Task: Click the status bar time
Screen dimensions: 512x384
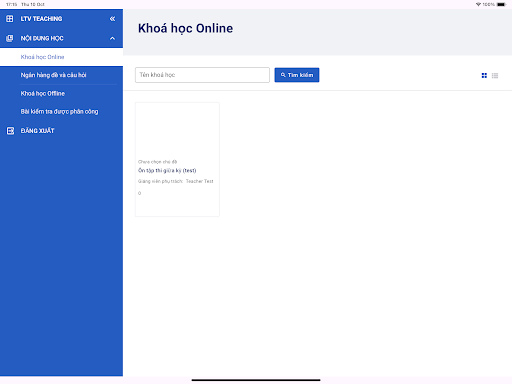Action: pos(11,4)
